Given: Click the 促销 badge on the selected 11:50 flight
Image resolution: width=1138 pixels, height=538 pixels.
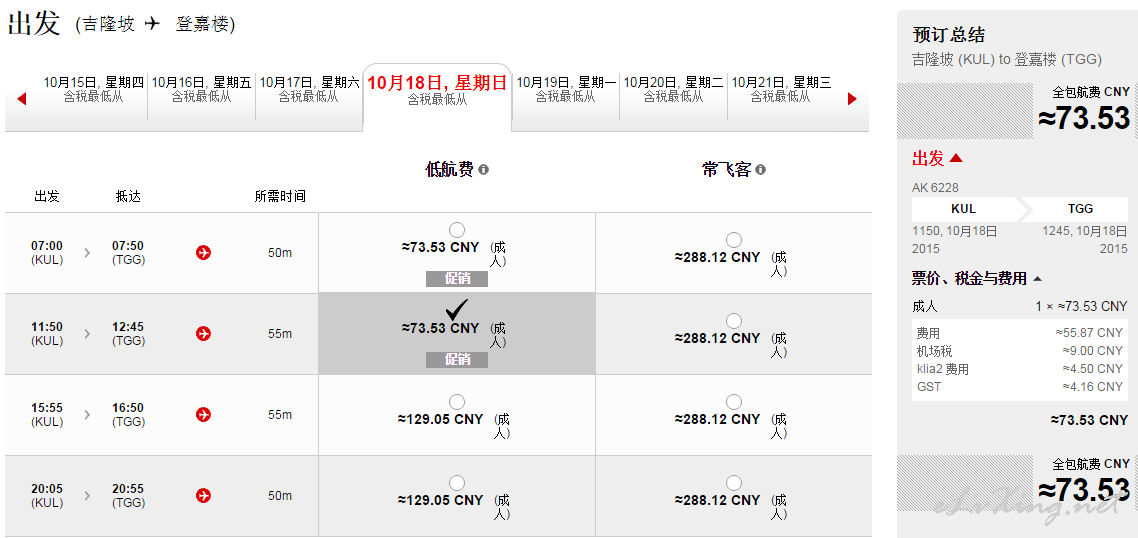Looking at the screenshot, I should pos(457,359).
